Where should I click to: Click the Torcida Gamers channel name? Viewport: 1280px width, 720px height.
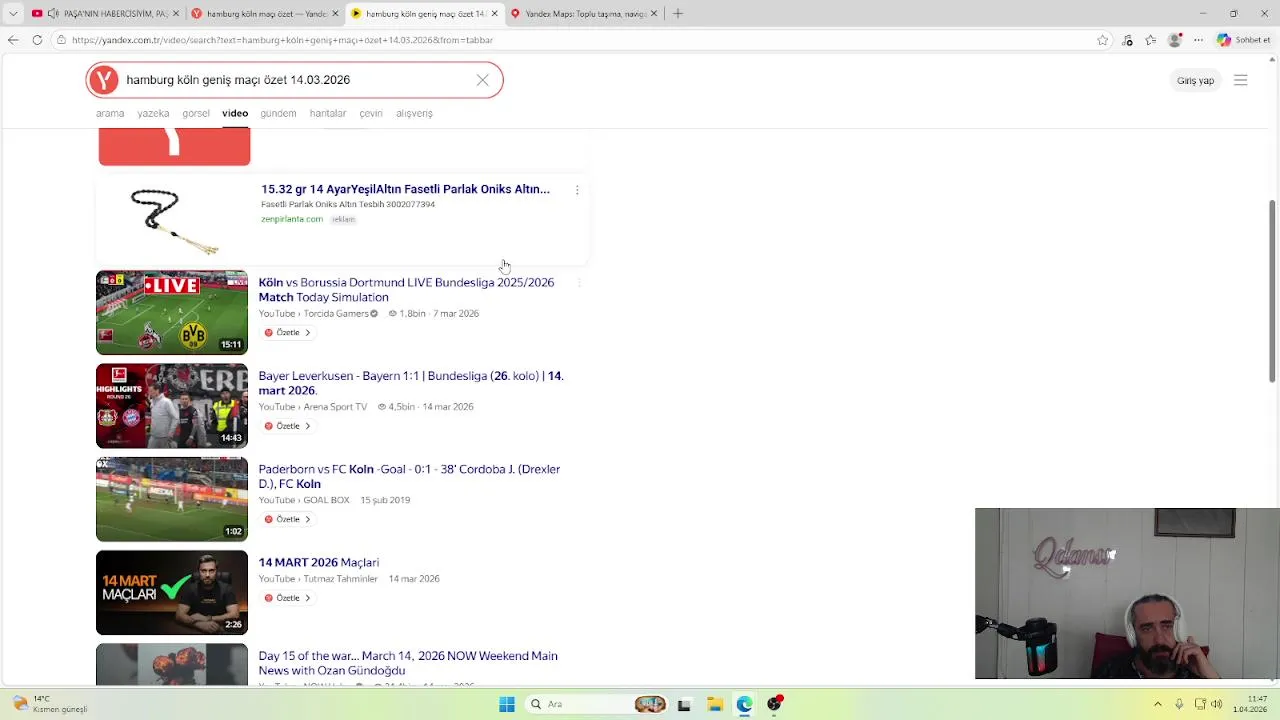336,313
